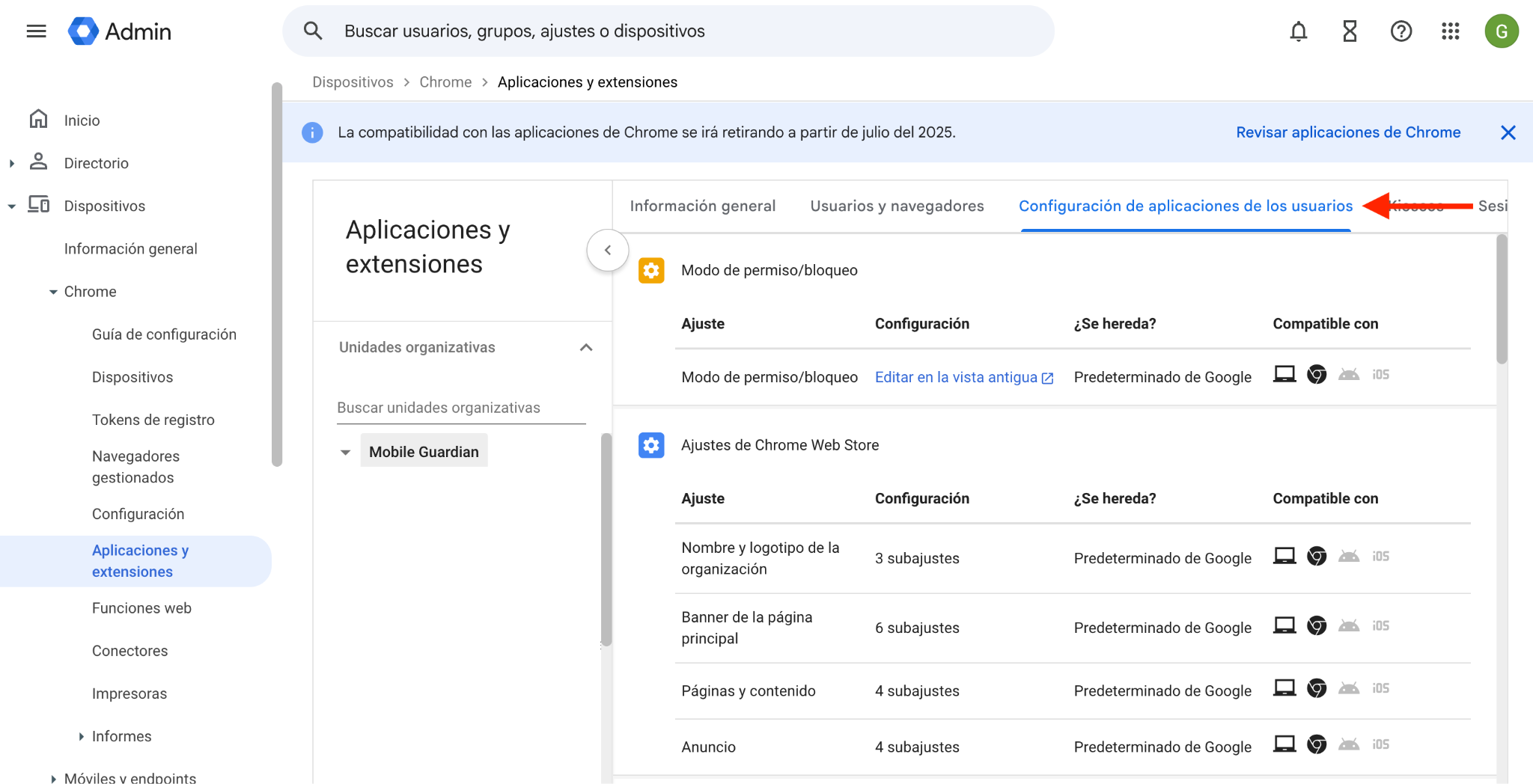The width and height of the screenshot is (1533, 784).
Task: Expand the Informes submenu
Action: click(81, 737)
